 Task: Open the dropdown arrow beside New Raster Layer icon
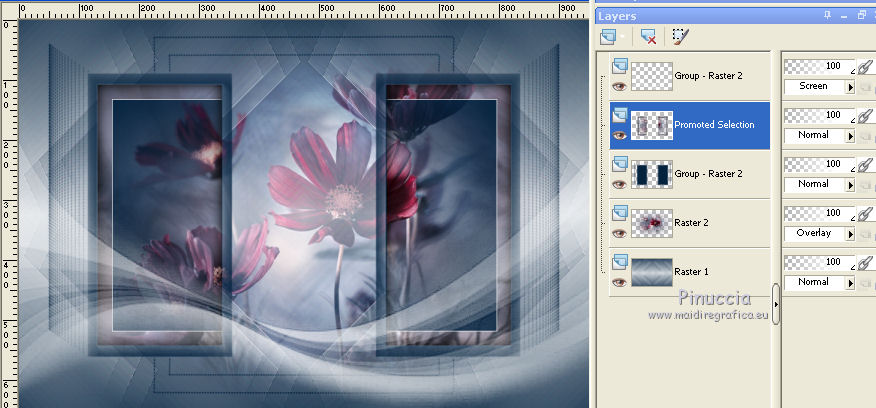(622, 37)
